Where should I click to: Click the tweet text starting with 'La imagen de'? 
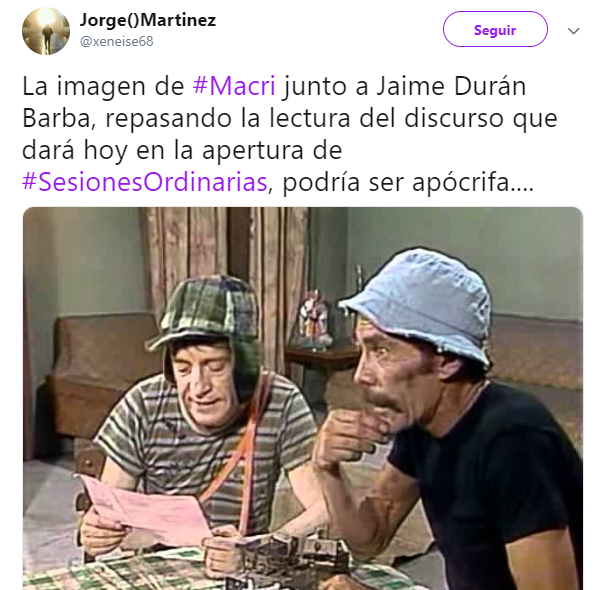click(x=290, y=134)
